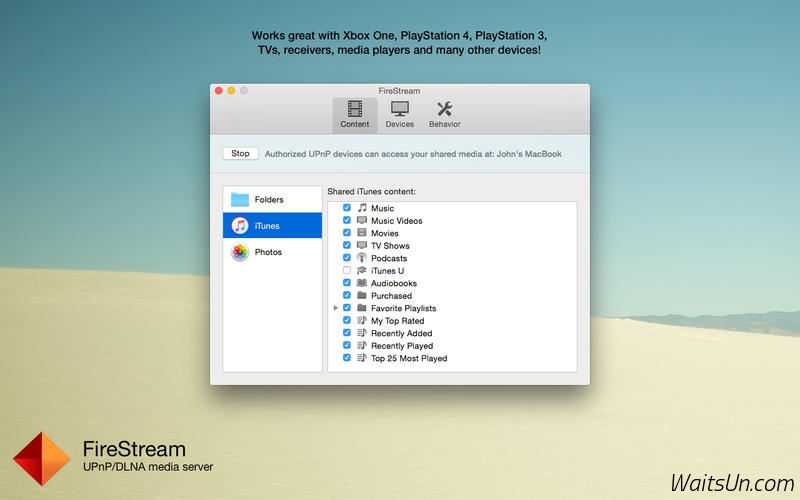Click the Recently Added playlist icon
The image size is (800, 500).
pyautogui.click(x=362, y=333)
